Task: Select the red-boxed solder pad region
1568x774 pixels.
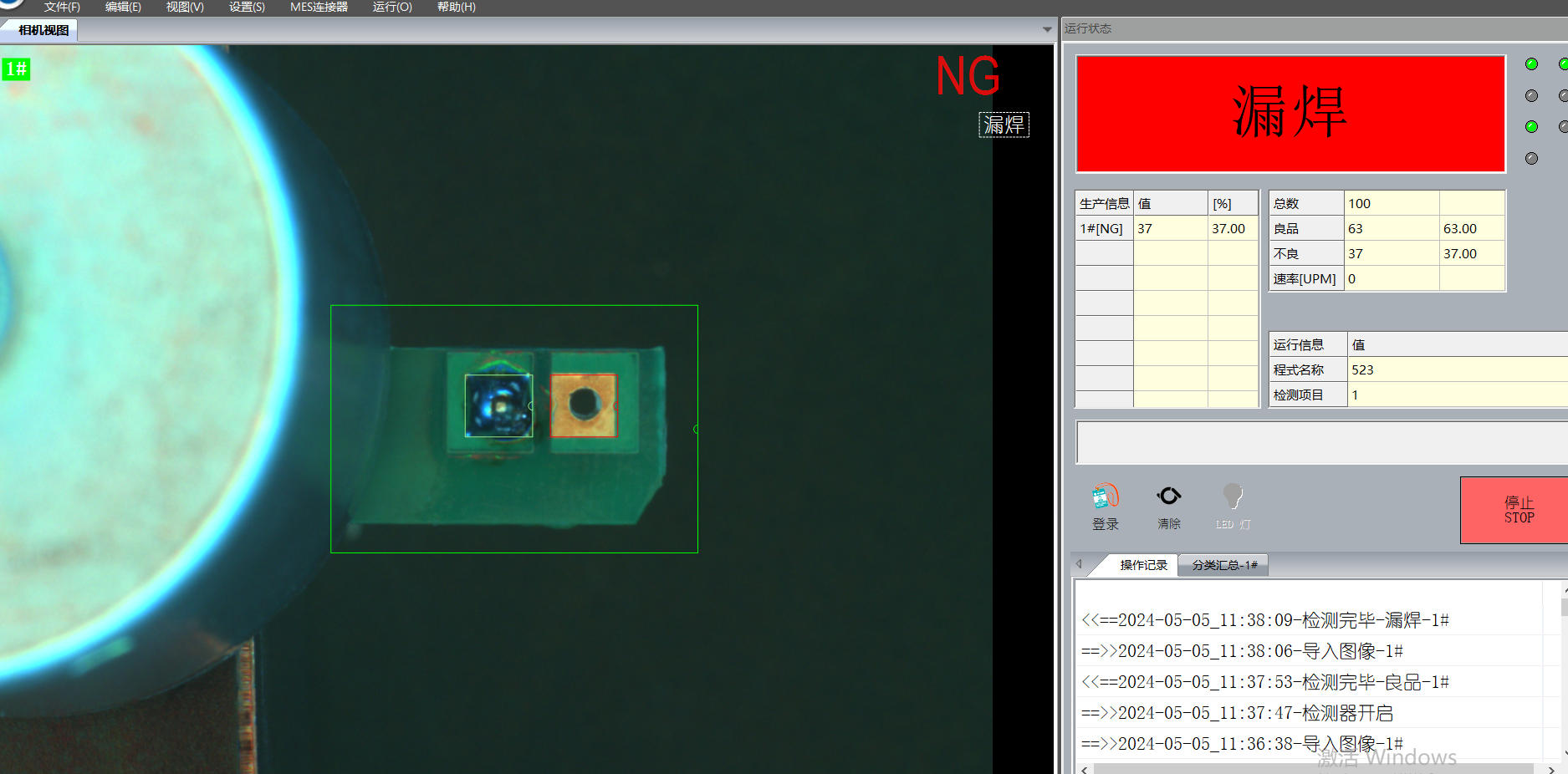Action: [584, 405]
